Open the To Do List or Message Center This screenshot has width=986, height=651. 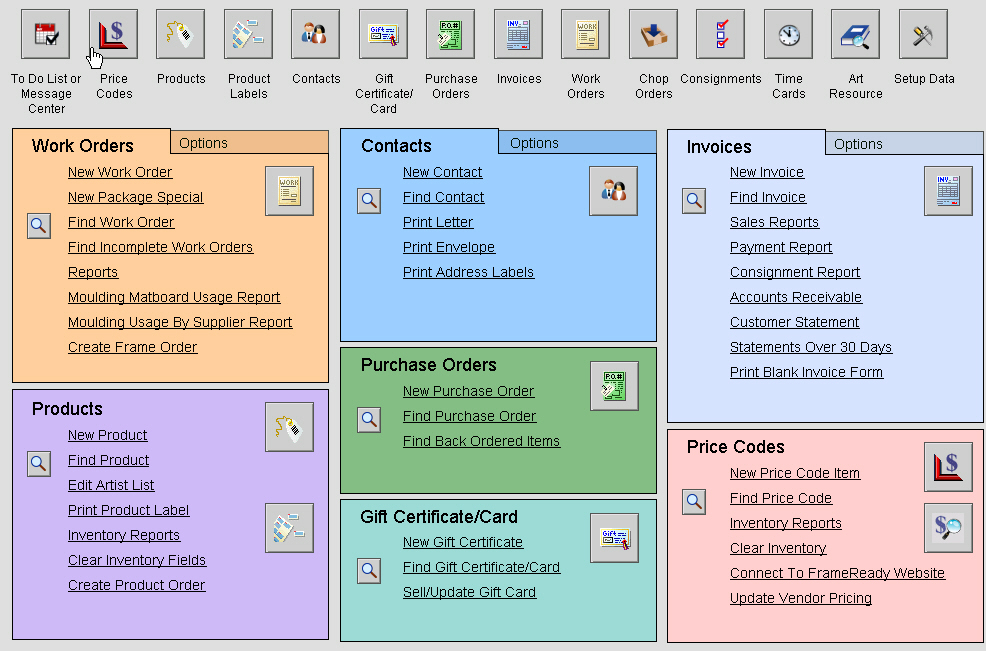coord(45,33)
